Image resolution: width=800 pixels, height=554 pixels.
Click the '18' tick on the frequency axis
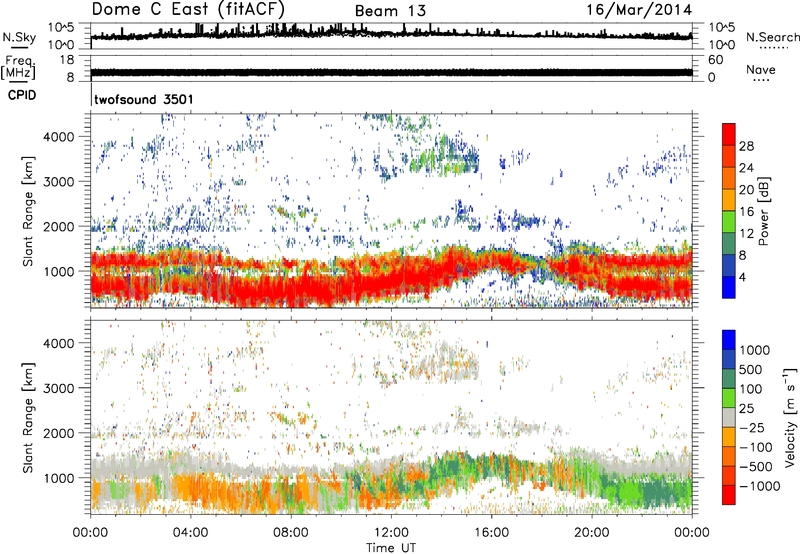tap(67, 60)
